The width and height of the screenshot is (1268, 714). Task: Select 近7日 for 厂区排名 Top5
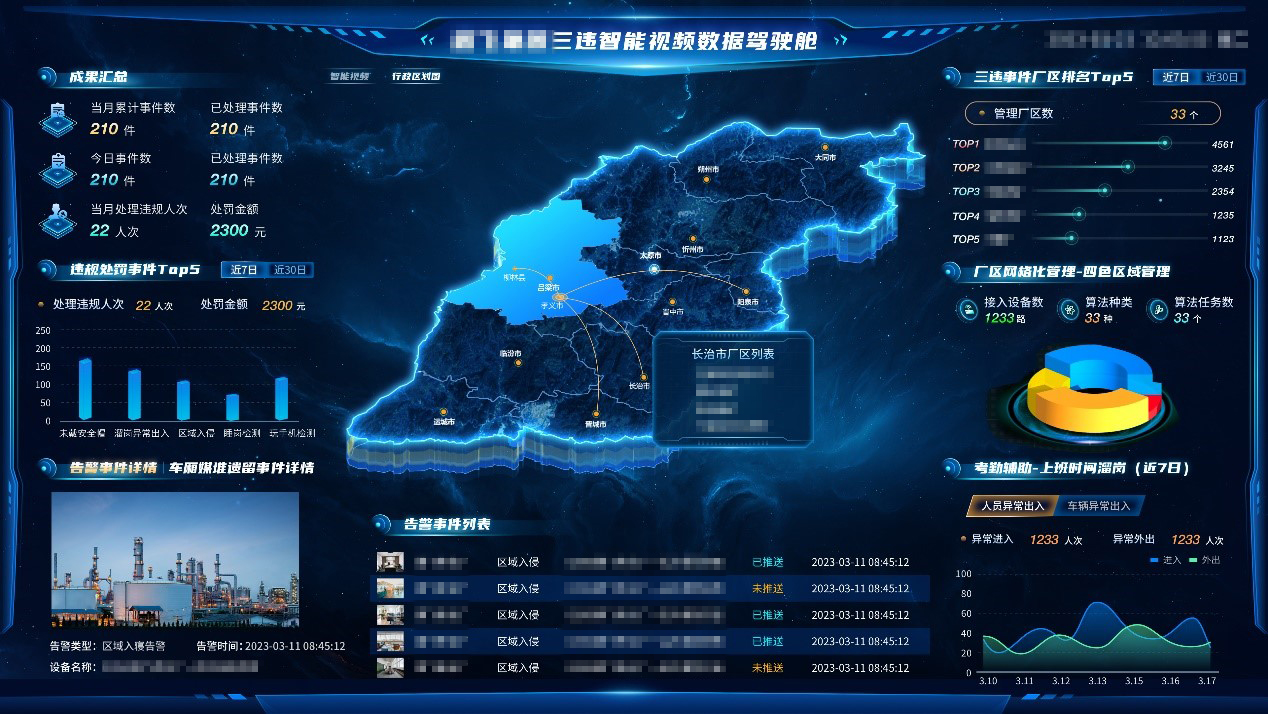pos(1175,77)
